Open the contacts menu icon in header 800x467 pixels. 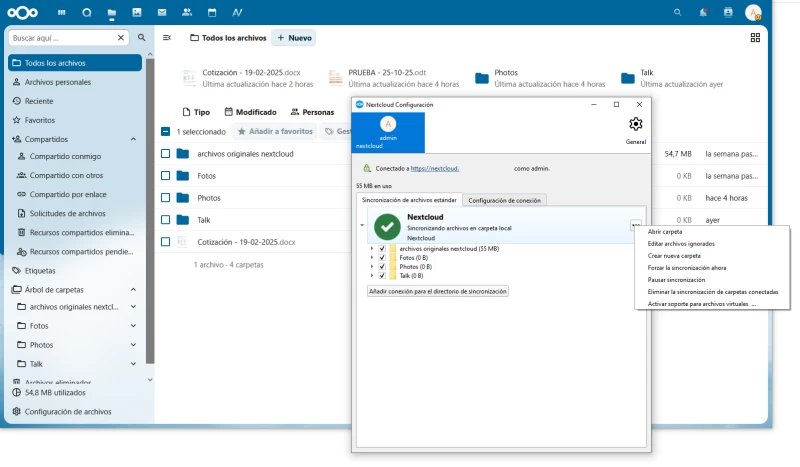[728, 12]
